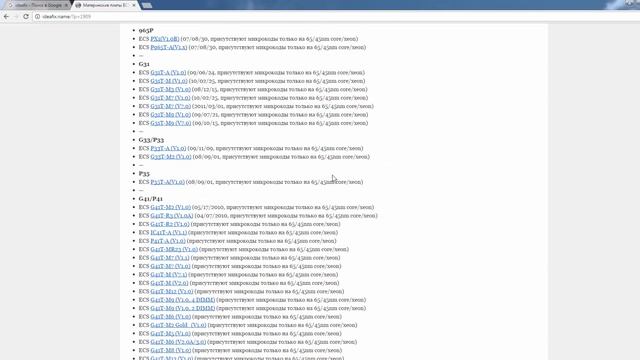Click the G31T-M3 (V1.0) link
Screen dimensions: 640x360
(x=170, y=89)
